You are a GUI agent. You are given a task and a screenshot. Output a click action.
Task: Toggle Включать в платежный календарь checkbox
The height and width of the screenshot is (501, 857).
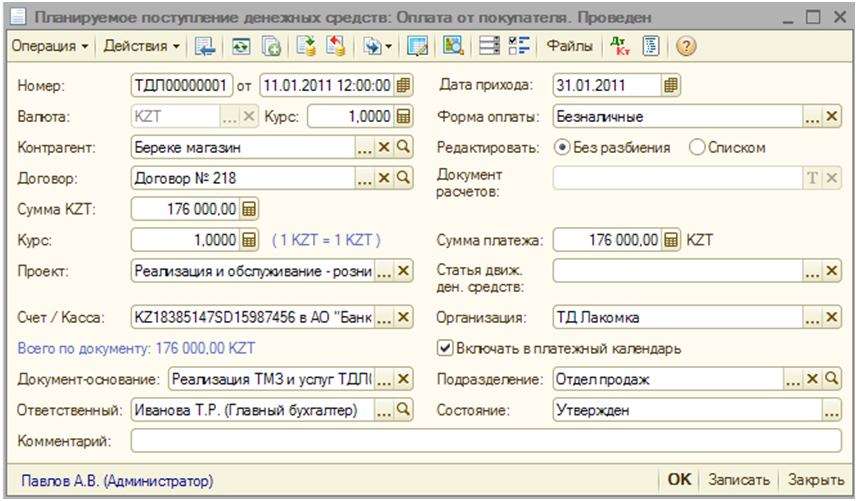[x=445, y=349]
